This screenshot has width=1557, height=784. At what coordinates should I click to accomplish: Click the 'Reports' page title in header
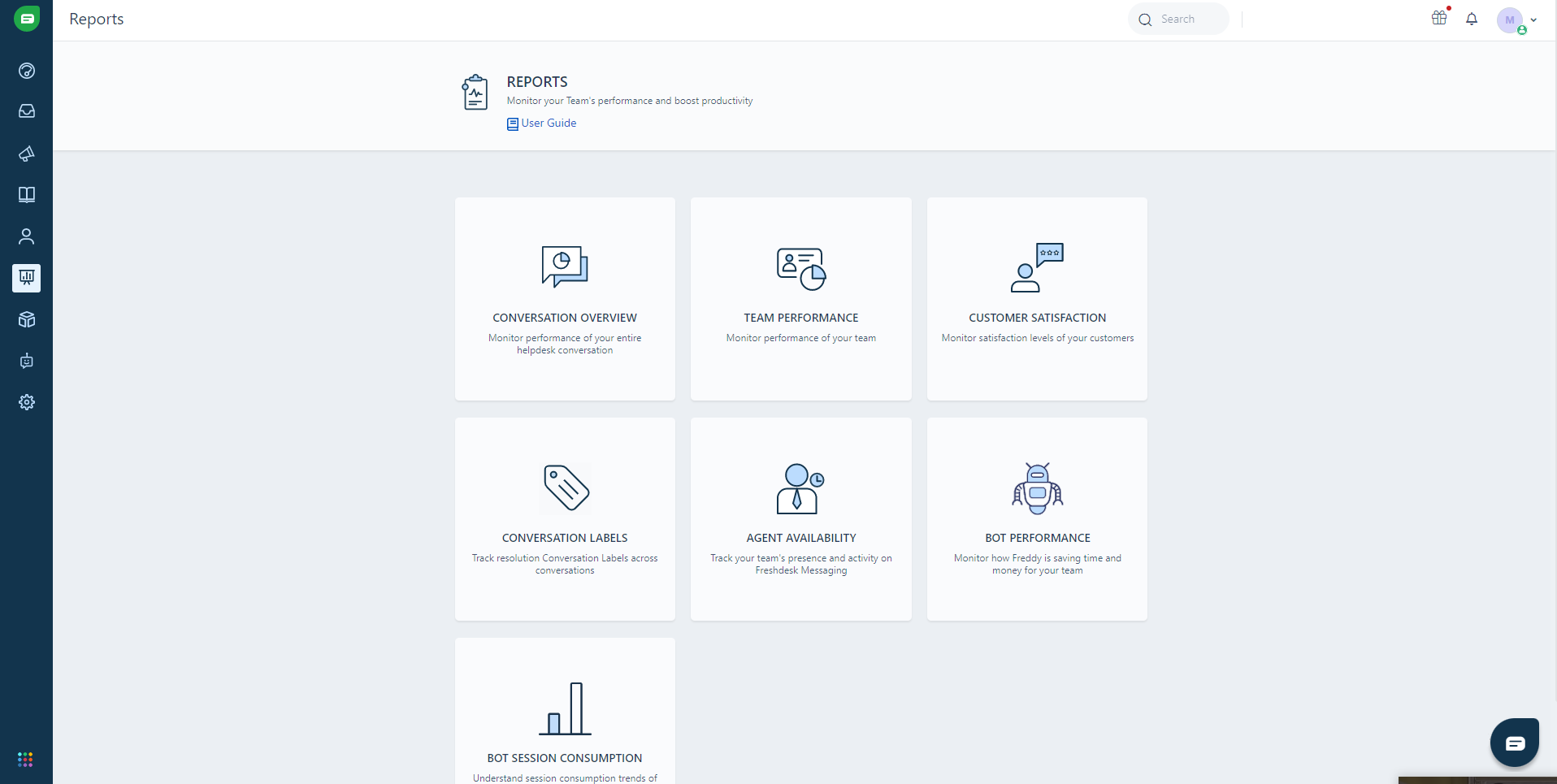coord(97,19)
